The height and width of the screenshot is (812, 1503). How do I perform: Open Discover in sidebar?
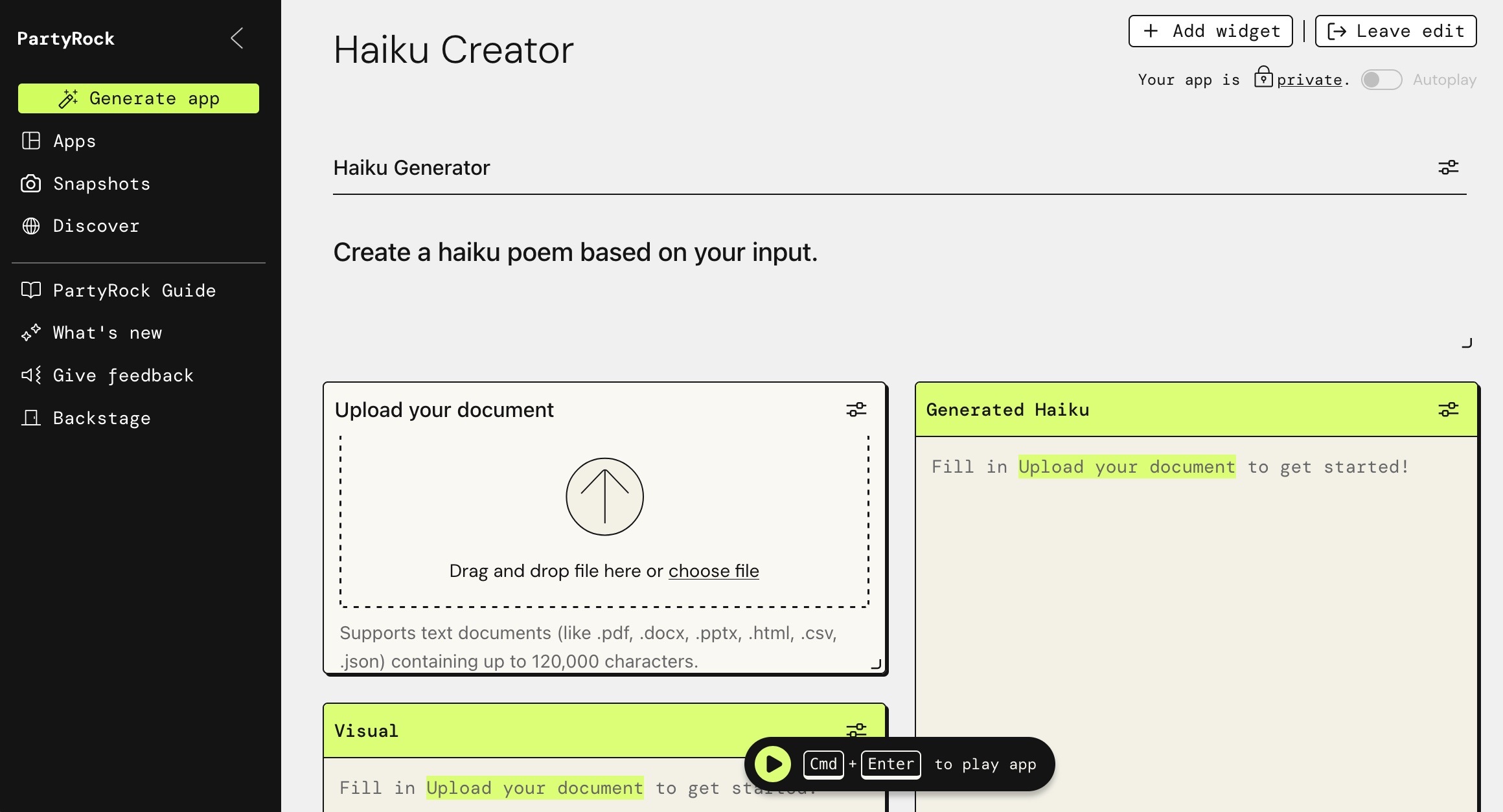click(x=96, y=226)
